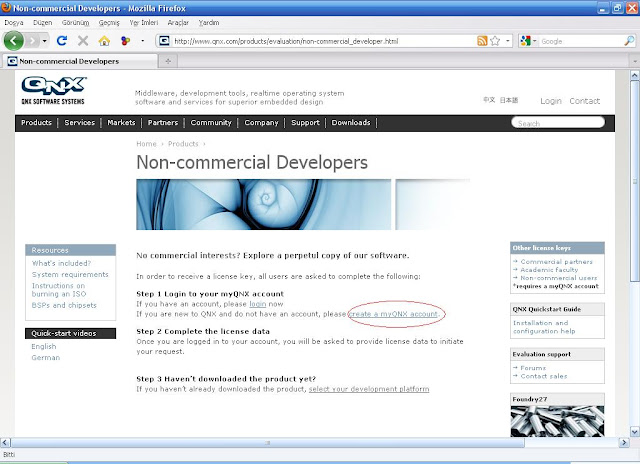Image resolution: width=640 pixels, height=464 pixels.
Task: Open the Contact sales link
Action: pyautogui.click(x=544, y=376)
